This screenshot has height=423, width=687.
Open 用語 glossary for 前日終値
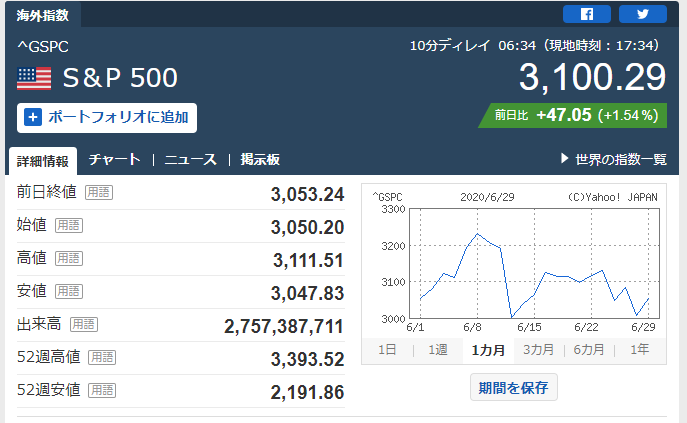[x=99, y=192]
